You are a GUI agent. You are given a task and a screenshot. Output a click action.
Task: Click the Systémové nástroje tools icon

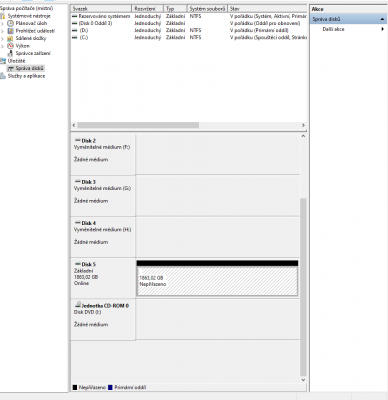[x=3, y=16]
